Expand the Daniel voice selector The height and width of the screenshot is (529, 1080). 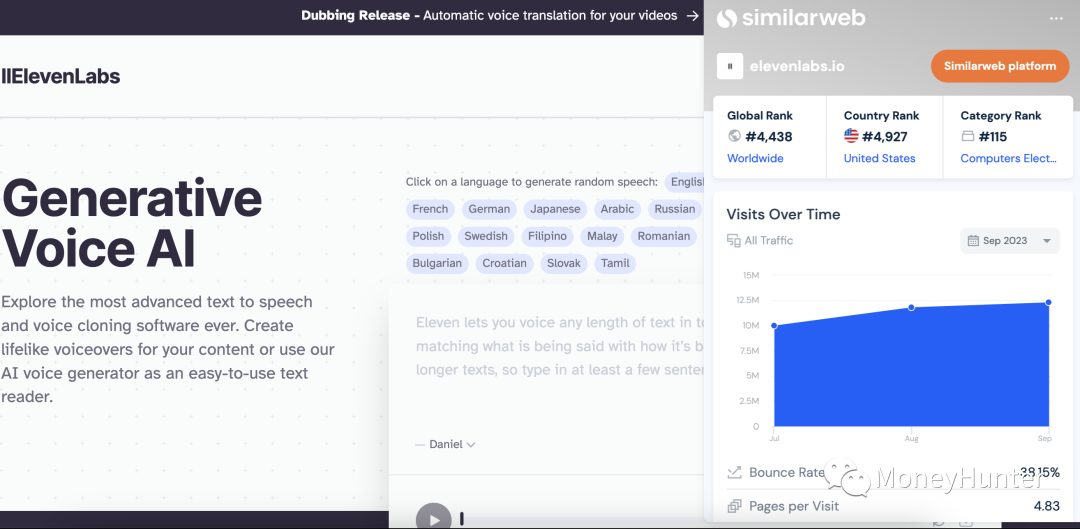click(x=452, y=444)
